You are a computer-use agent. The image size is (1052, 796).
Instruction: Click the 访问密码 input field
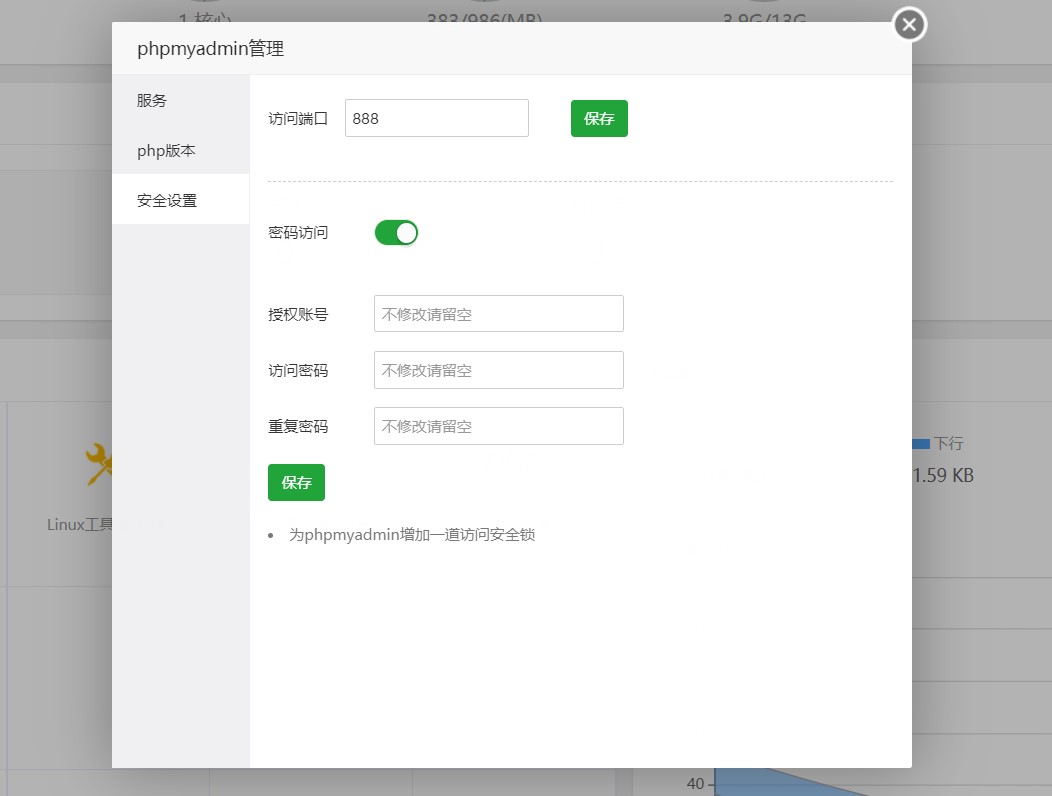pos(498,370)
